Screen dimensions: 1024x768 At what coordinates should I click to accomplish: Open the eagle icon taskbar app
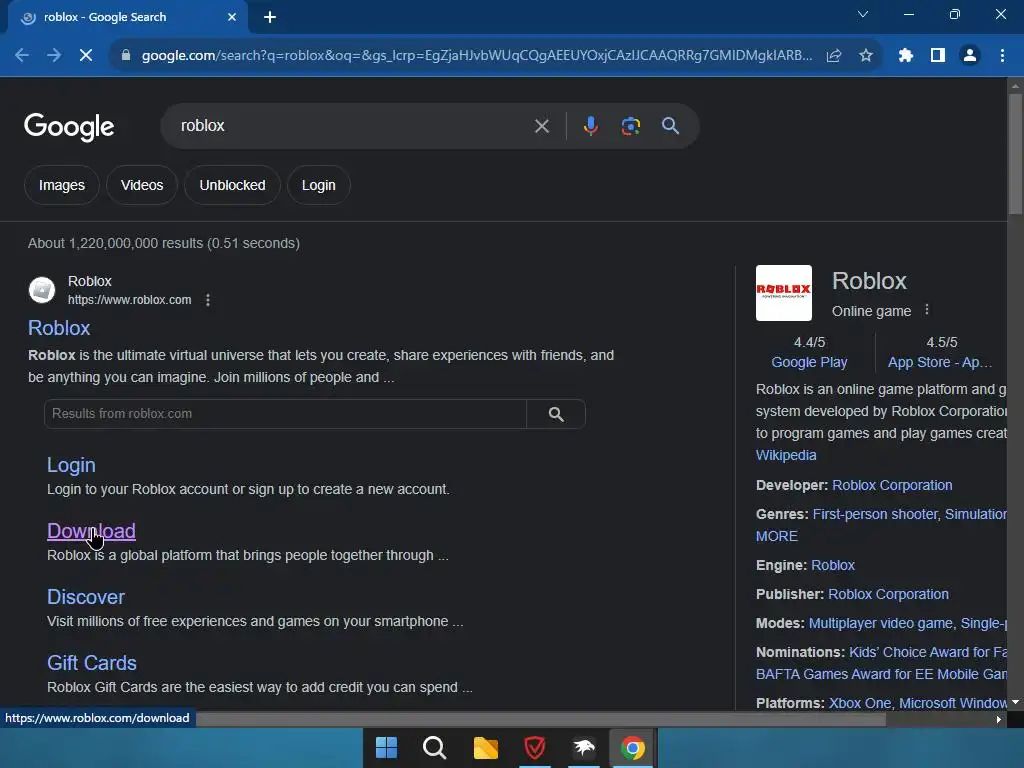[584, 747]
